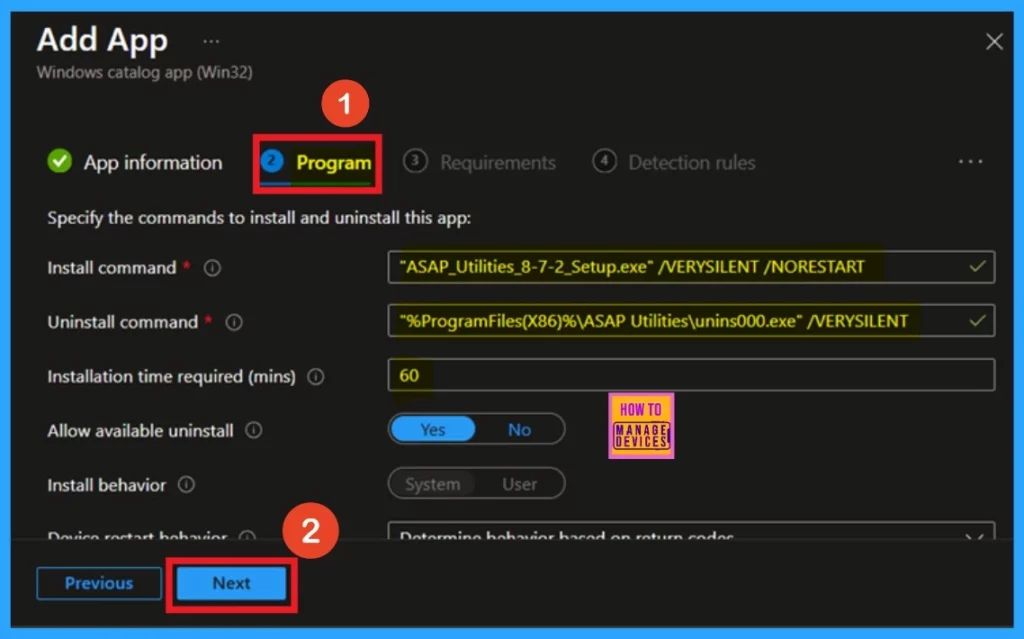Click the 'Specify the commands to install' text
Viewport: 1024px width, 639px height.
coord(259,218)
